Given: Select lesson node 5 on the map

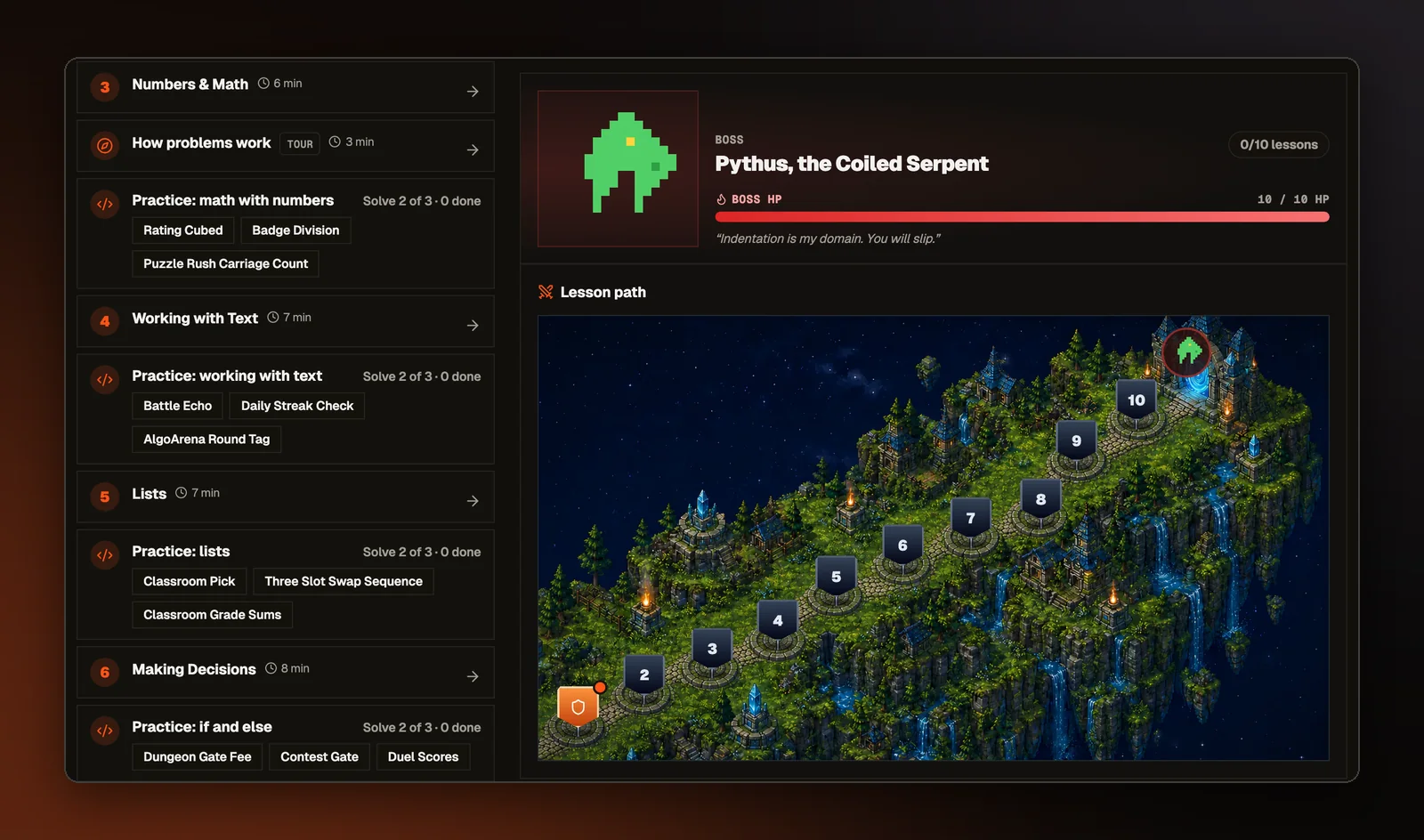Looking at the screenshot, I should 837,577.
